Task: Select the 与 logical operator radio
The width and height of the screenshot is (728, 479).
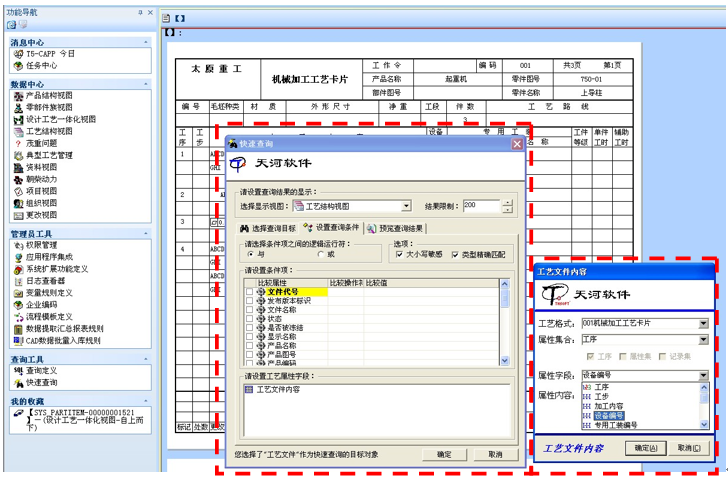Action: (251, 254)
